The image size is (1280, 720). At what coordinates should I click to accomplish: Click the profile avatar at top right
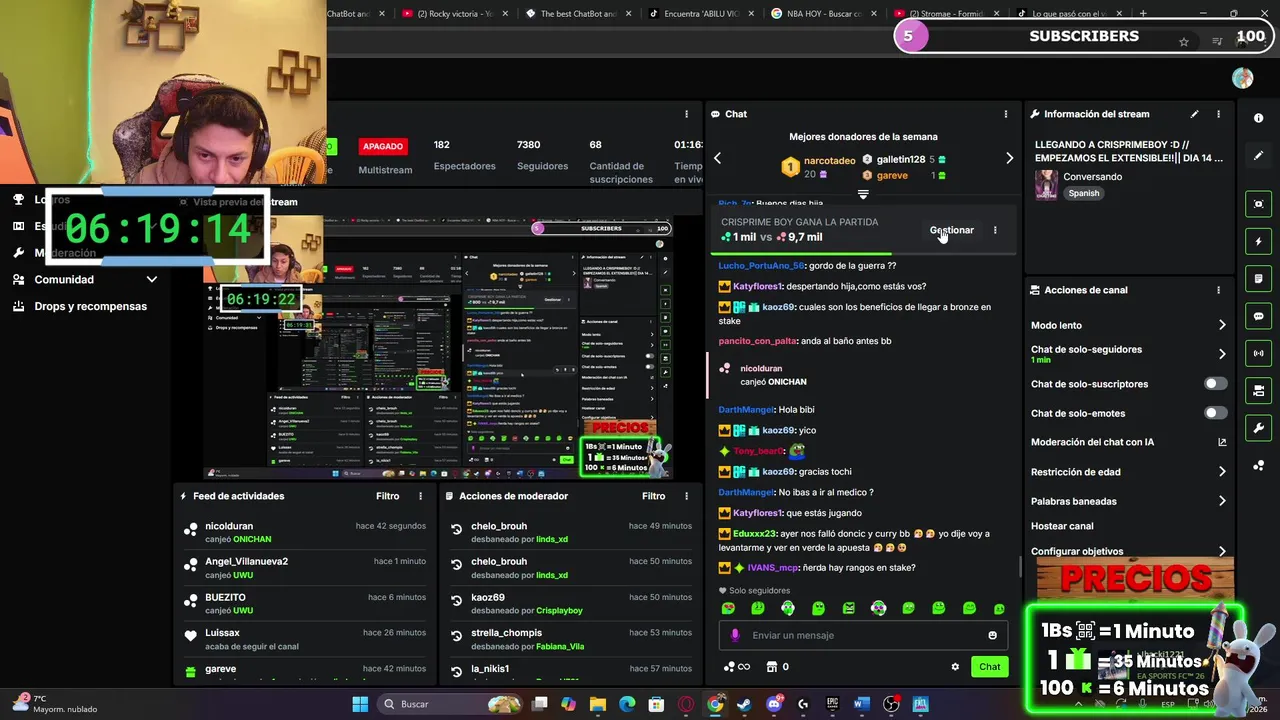(1243, 79)
